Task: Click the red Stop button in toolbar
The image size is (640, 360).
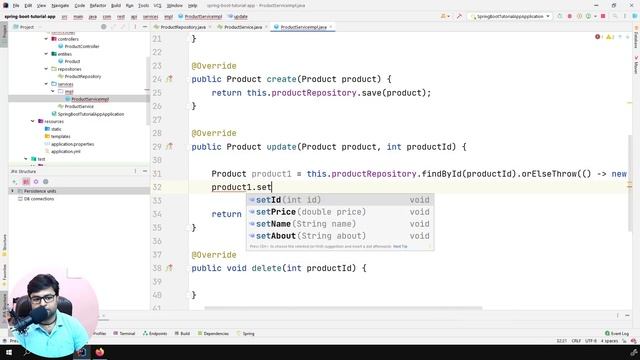Action: coord(603,16)
